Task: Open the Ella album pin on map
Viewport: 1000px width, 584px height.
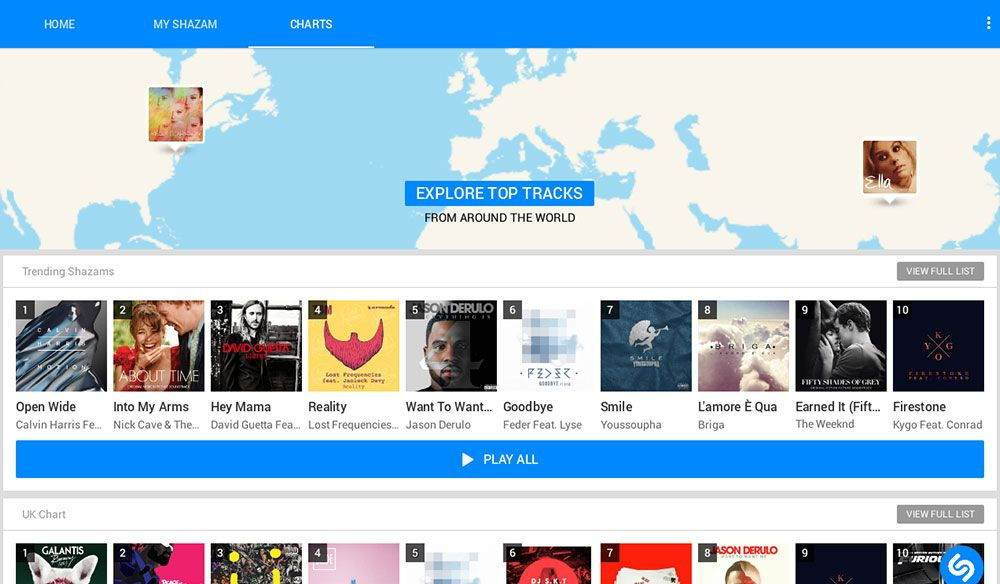Action: (x=890, y=167)
